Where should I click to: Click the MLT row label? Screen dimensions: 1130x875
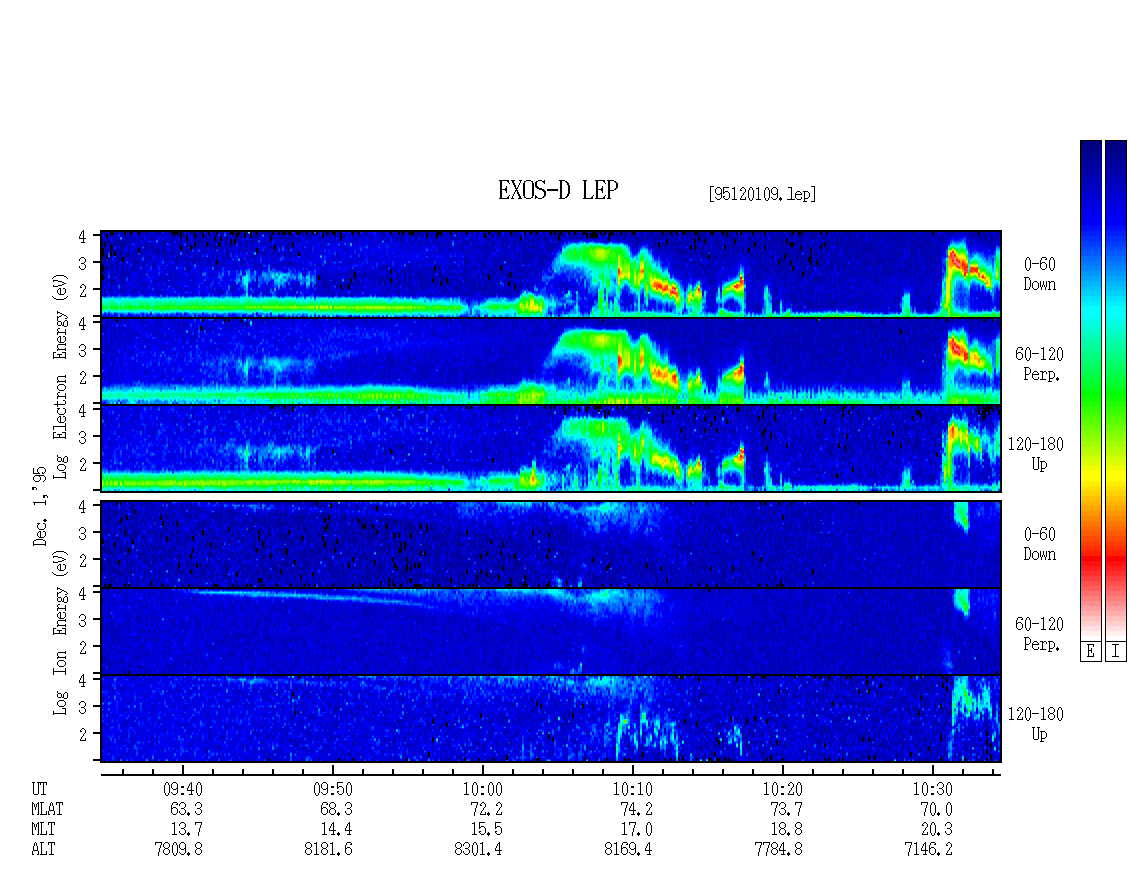43,830
